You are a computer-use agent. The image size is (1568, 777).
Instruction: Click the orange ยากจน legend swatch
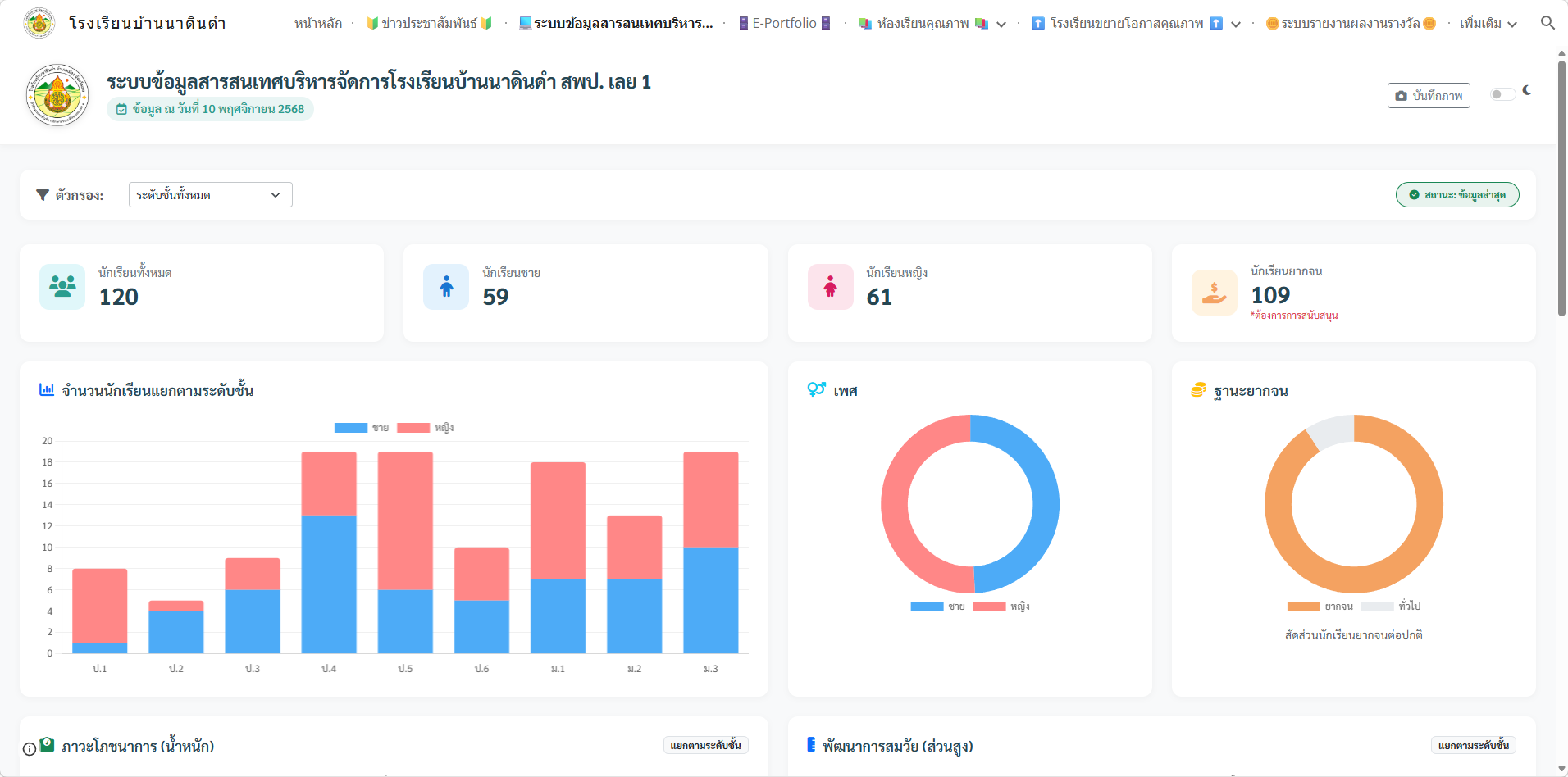coord(1303,607)
